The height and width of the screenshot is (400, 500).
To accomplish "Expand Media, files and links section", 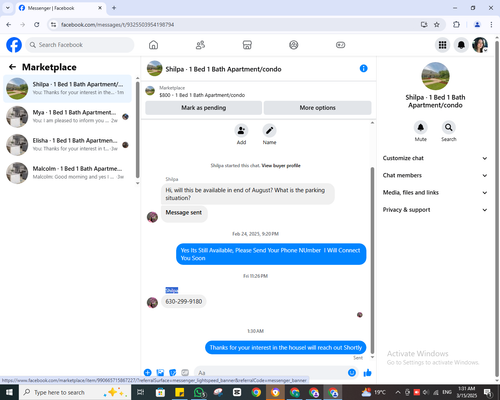I will [x=435, y=192].
